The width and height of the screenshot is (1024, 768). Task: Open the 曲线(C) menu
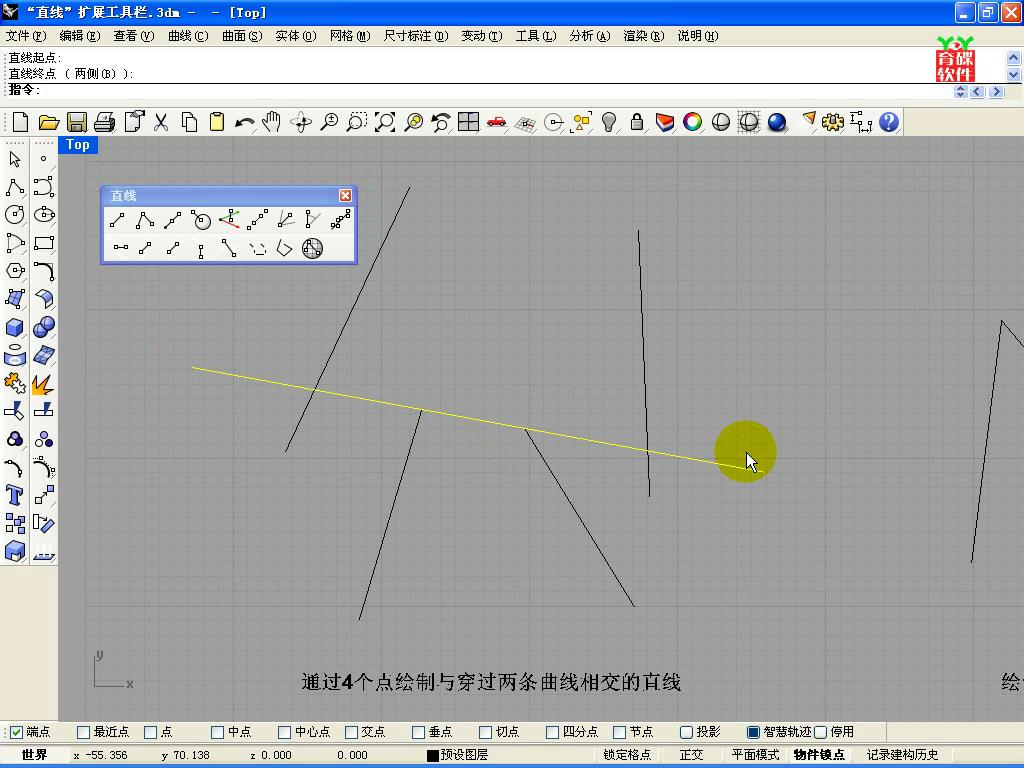188,36
